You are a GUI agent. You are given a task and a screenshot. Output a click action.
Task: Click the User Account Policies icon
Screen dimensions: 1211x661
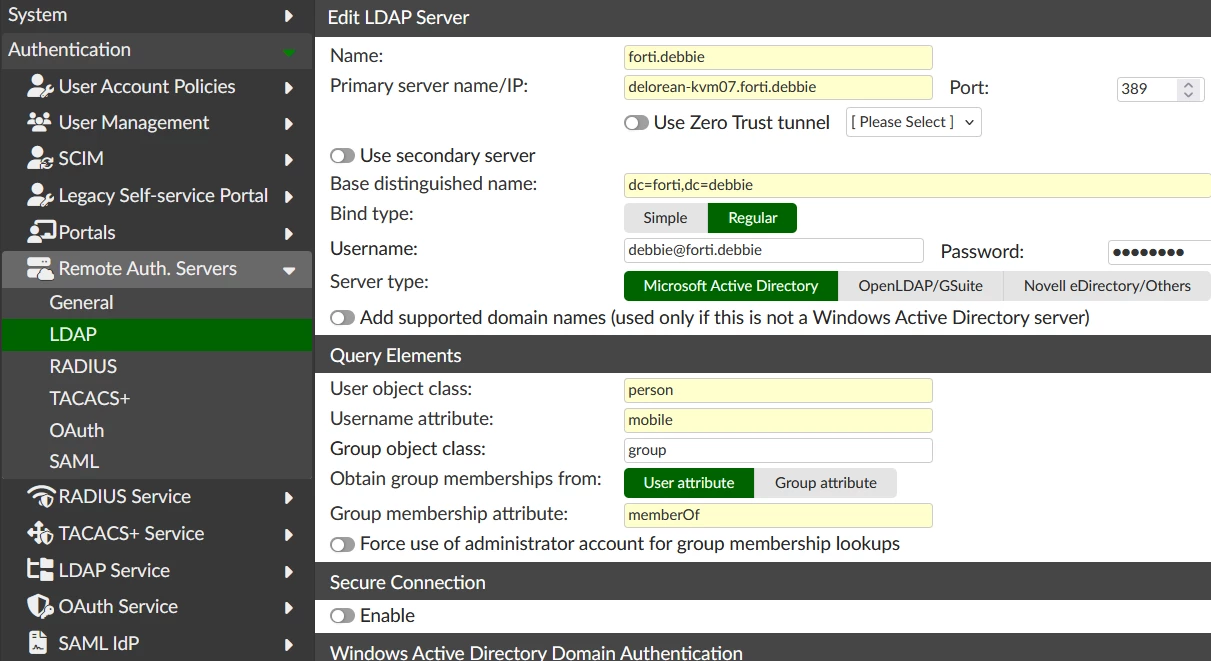[x=40, y=86]
